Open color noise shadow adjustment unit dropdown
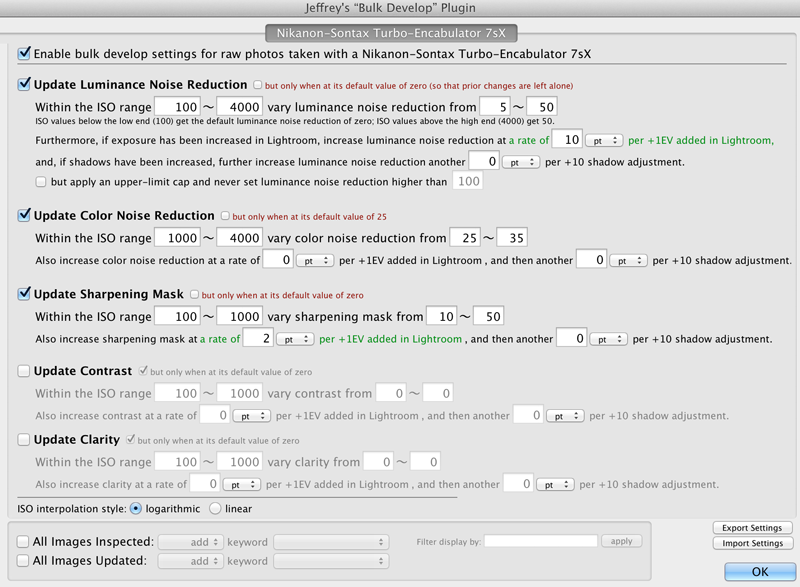The height and width of the screenshot is (587, 800). pyautogui.click(x=629, y=261)
